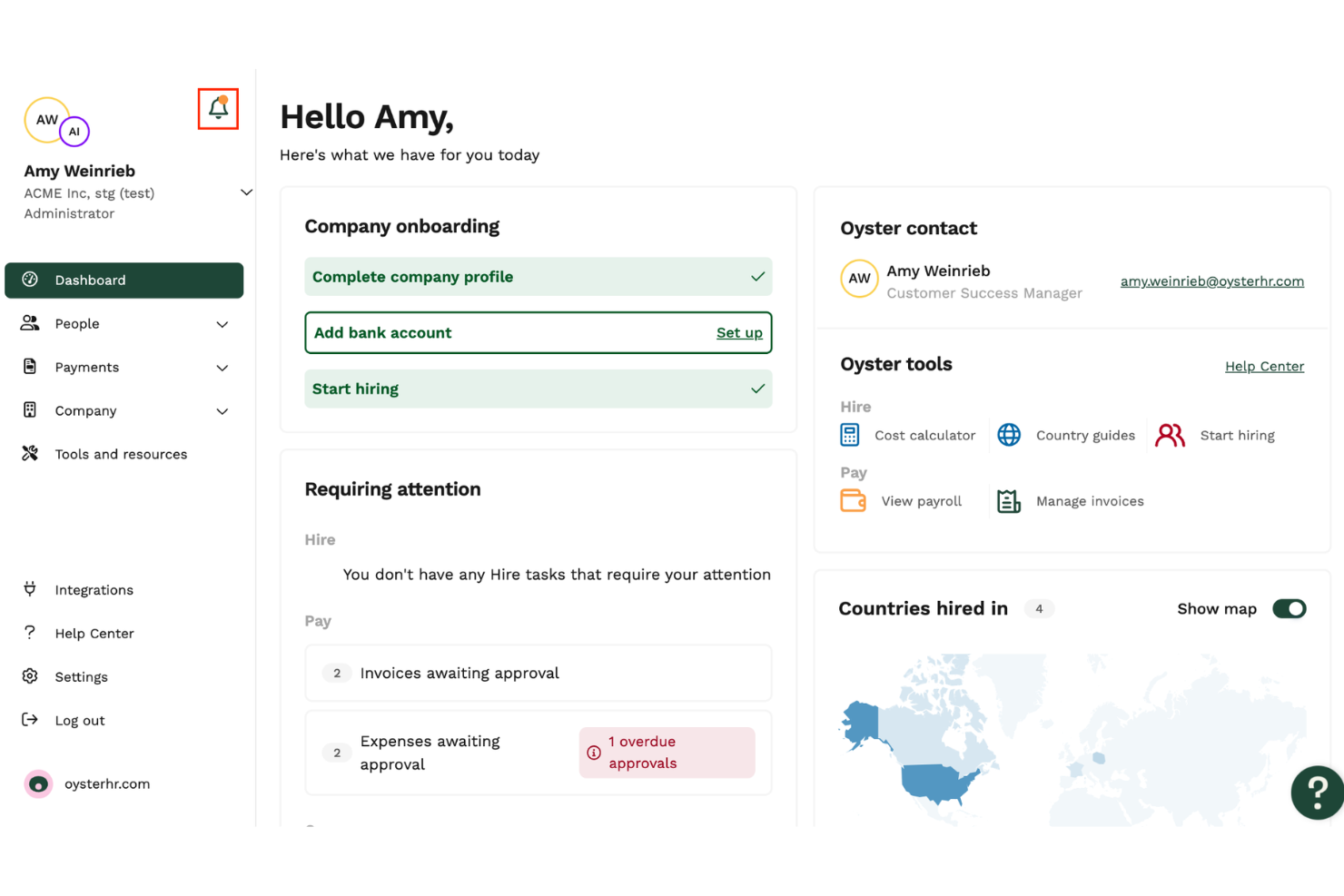Click the Manage invoices icon
This screenshot has height=896, width=1344.
(x=1009, y=501)
